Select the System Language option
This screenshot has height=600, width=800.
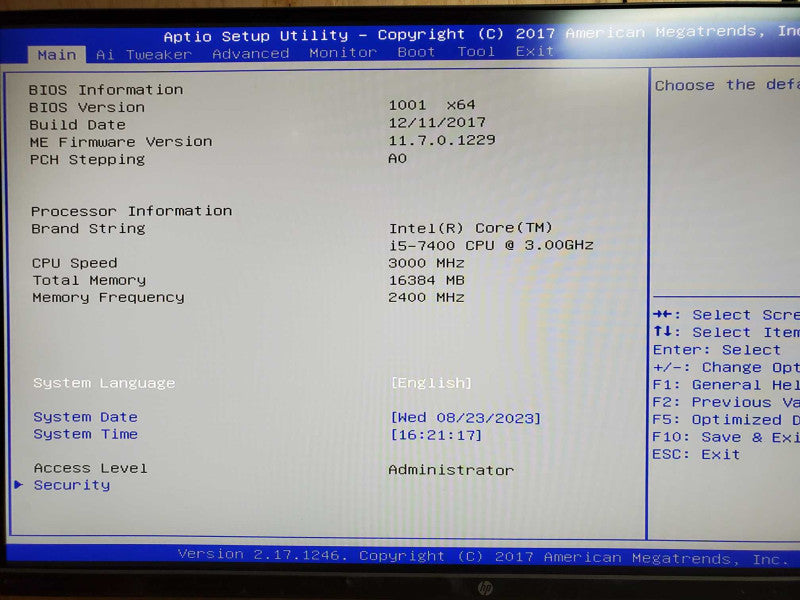click(104, 383)
